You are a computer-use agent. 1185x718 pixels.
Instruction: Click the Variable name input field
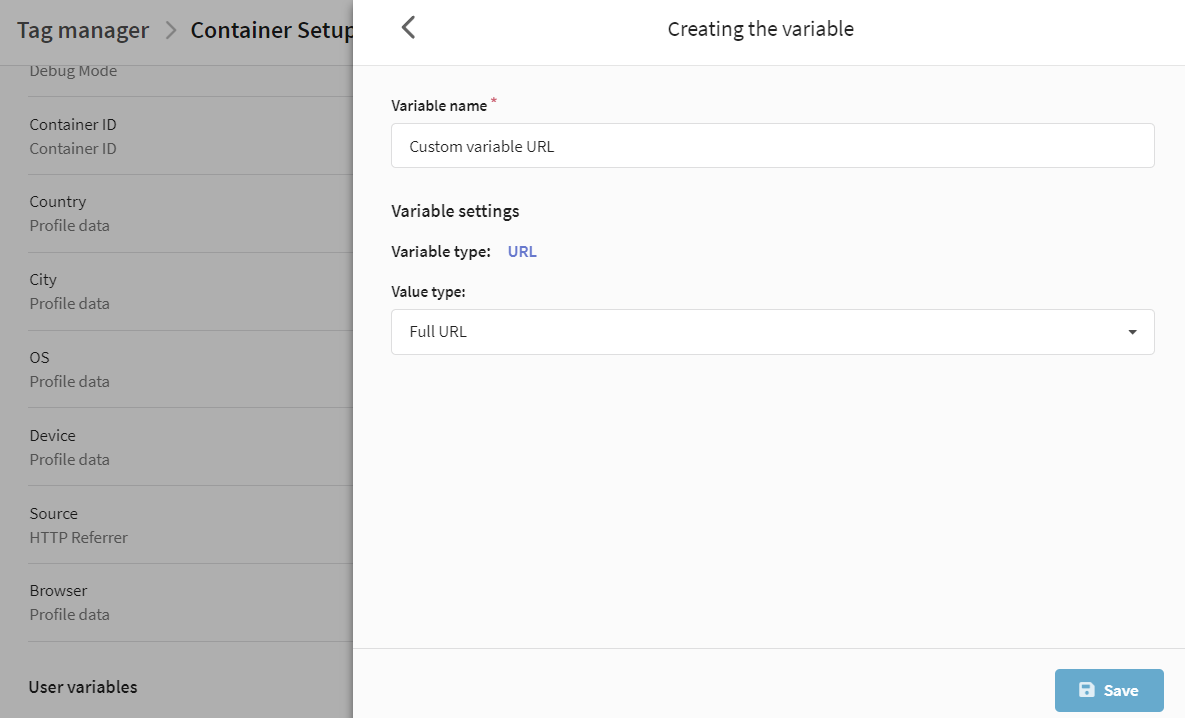pos(772,146)
